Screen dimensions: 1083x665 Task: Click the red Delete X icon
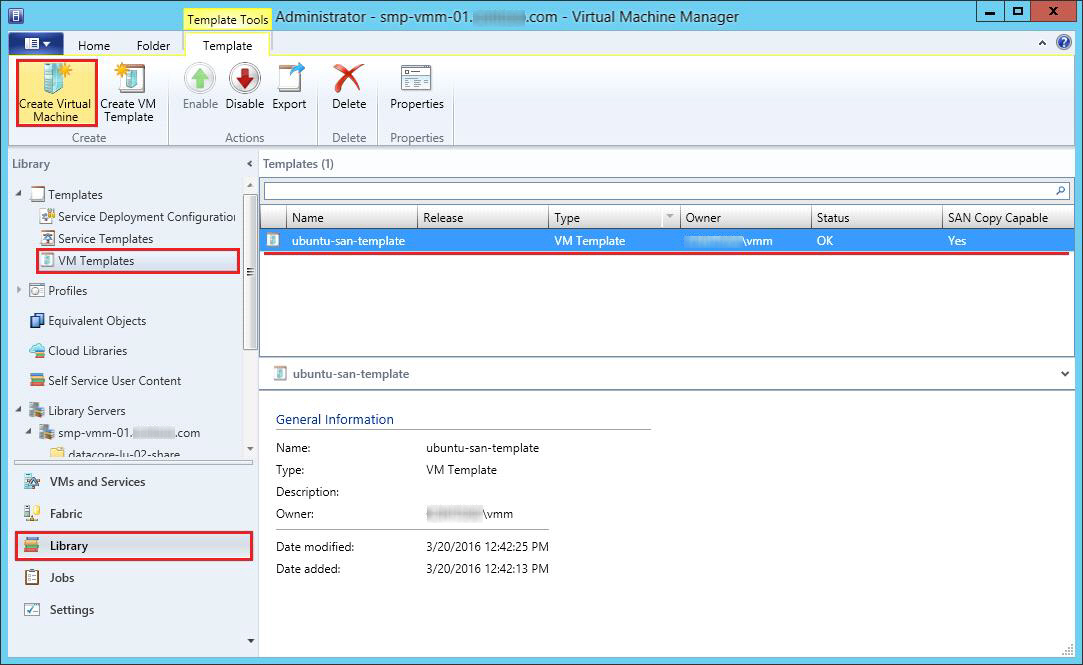pyautogui.click(x=348, y=80)
